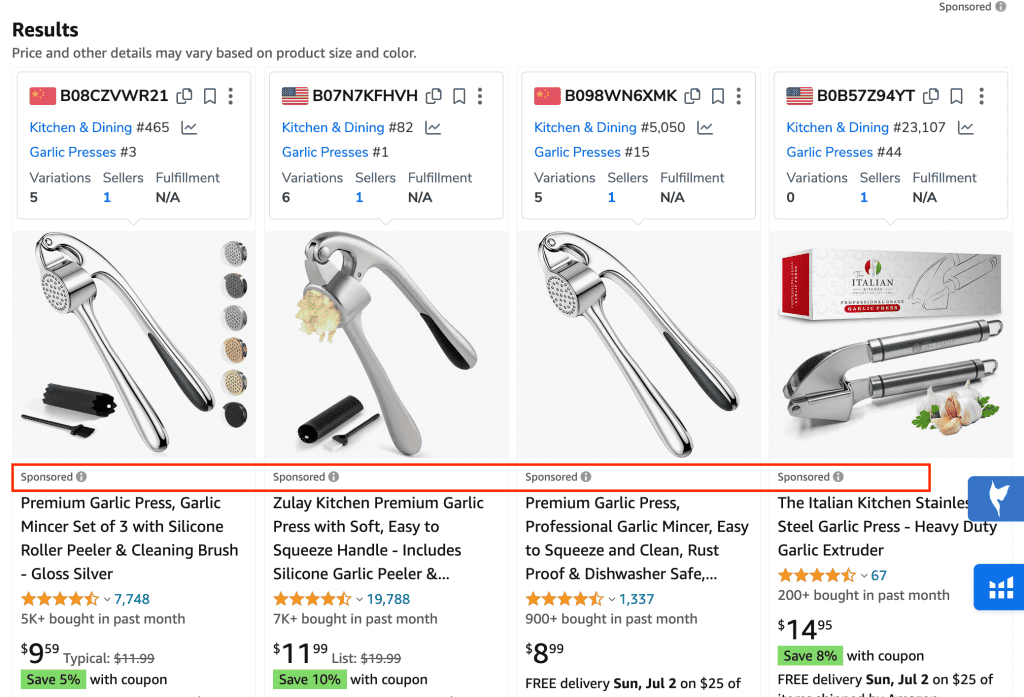The height and width of the screenshot is (697, 1024).
Task: Click the blue whale-tail extension button
Action: 997,498
